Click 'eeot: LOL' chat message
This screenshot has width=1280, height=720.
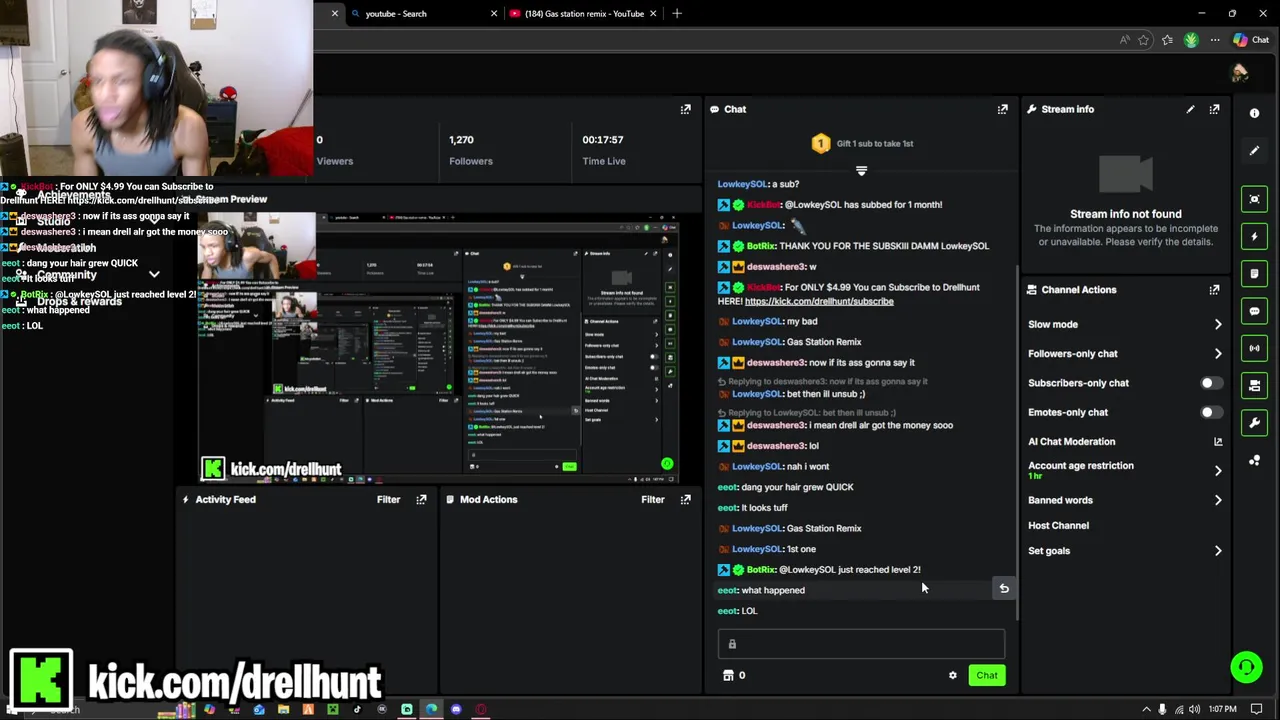pos(737,611)
